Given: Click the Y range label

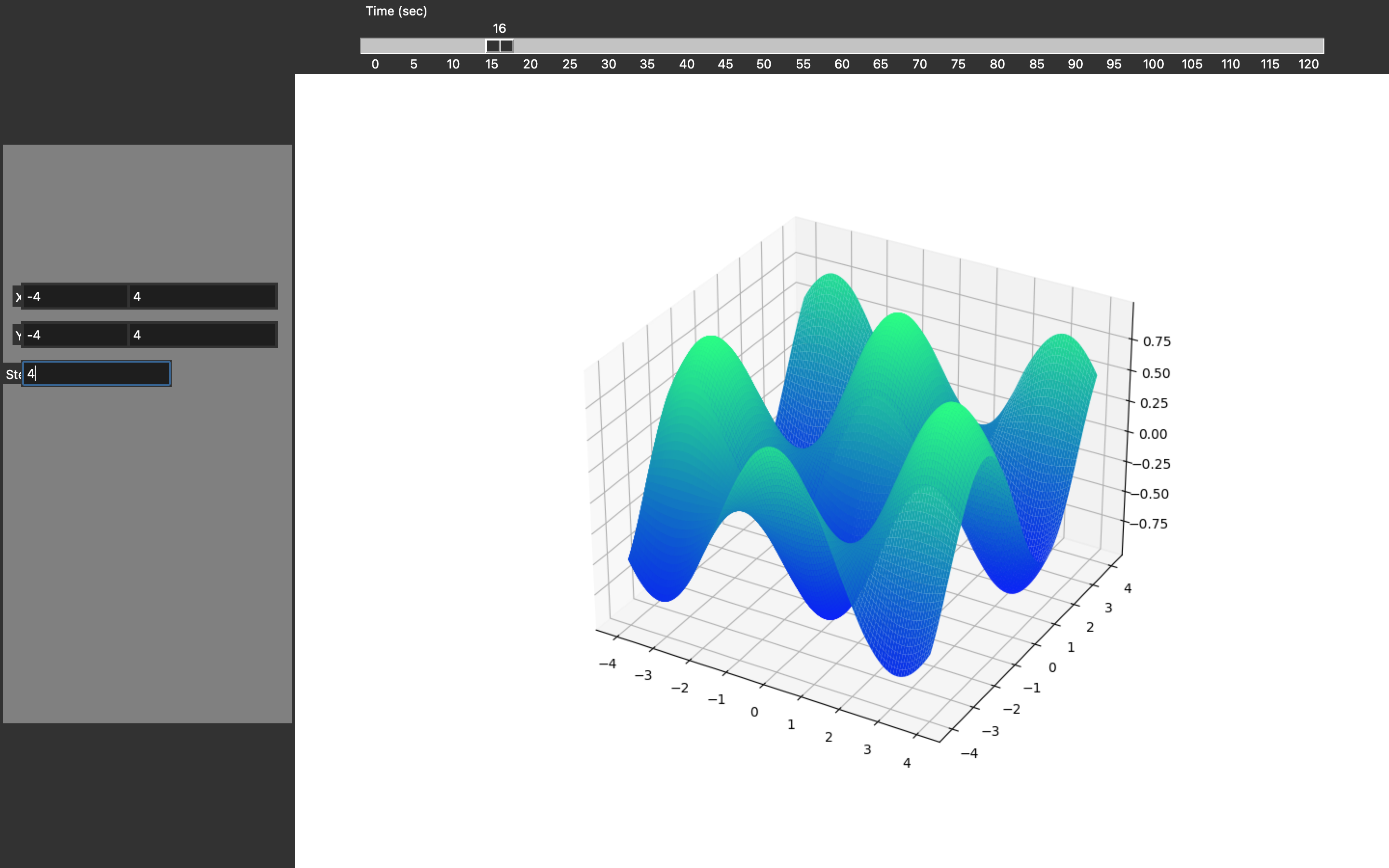Looking at the screenshot, I should [x=18, y=335].
